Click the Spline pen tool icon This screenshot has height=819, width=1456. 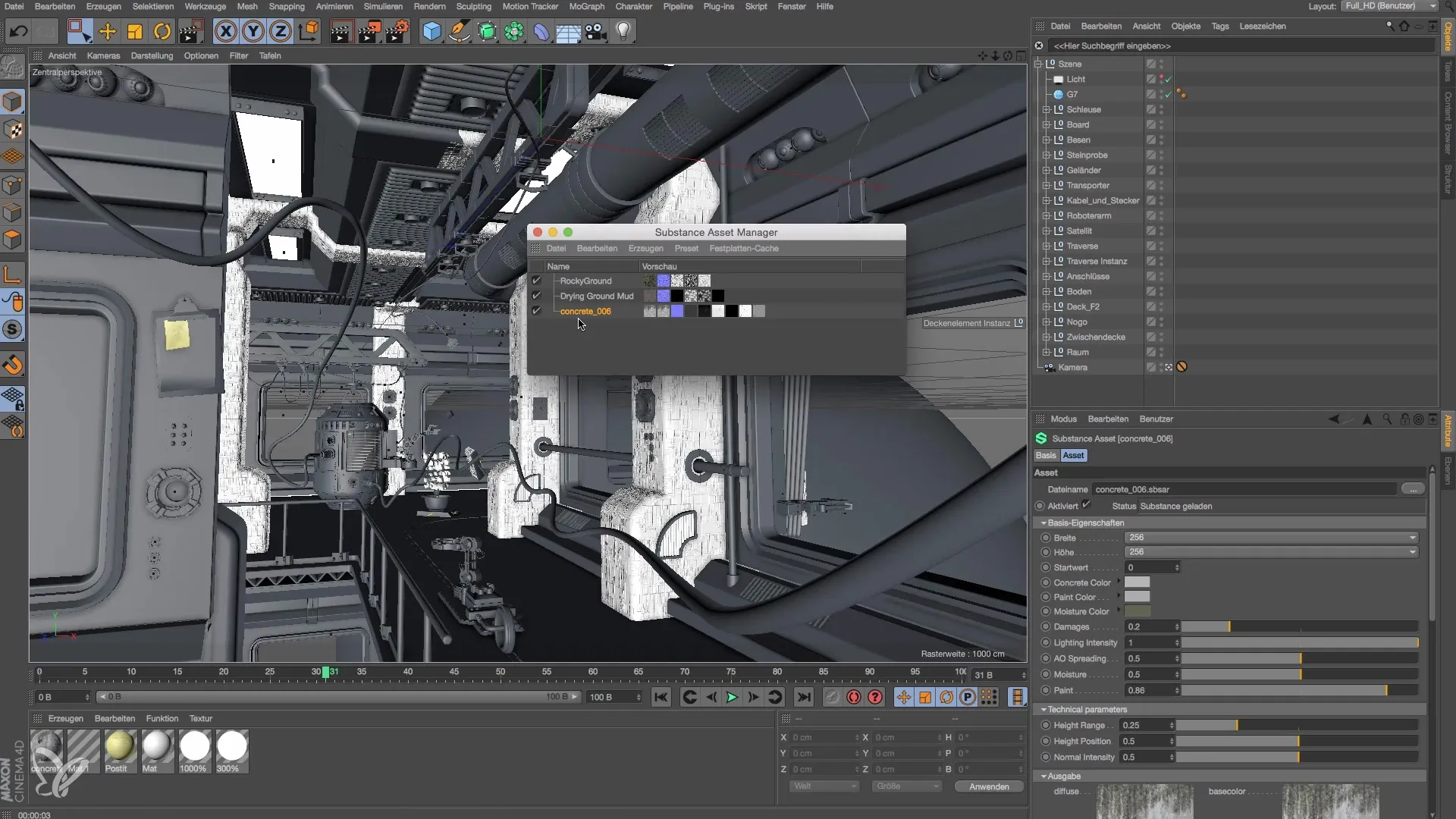pos(459,32)
